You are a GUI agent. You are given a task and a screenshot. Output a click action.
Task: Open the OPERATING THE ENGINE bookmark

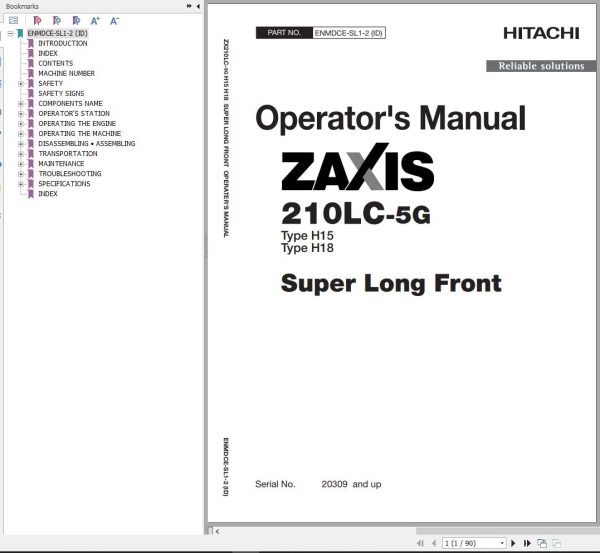point(77,124)
